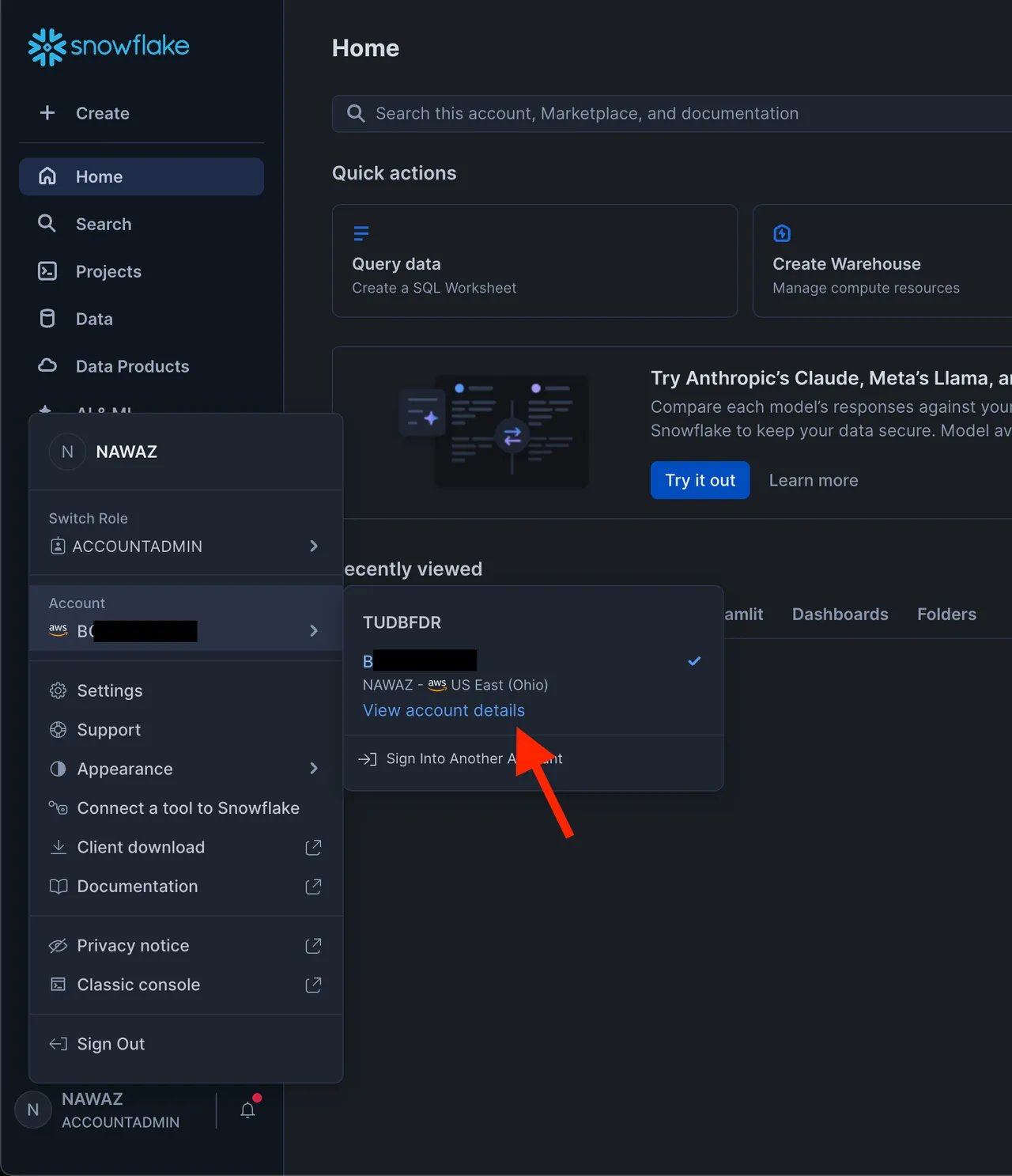Click the plus icon beside Create
The height and width of the screenshot is (1176, 1012).
click(x=47, y=113)
